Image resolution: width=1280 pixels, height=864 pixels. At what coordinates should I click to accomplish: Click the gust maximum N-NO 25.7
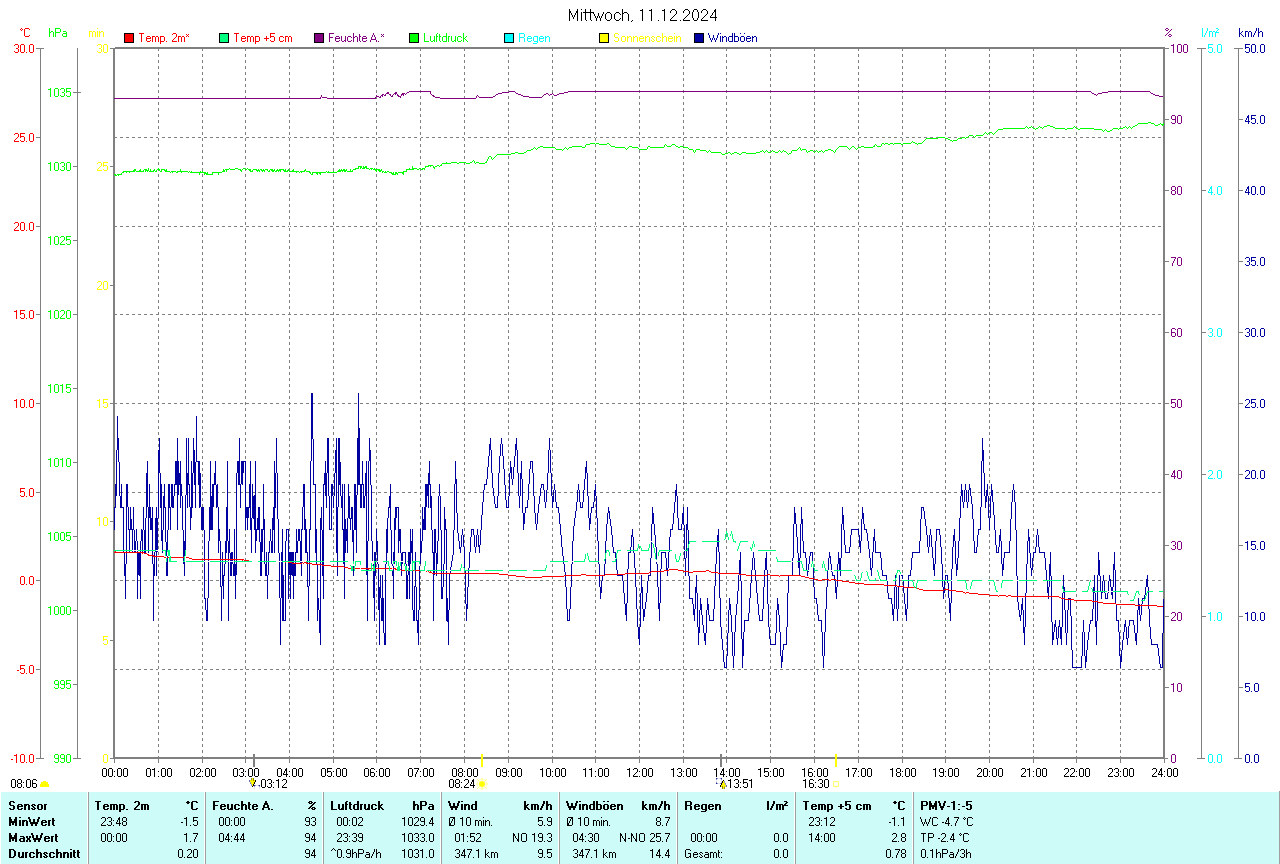point(644,838)
